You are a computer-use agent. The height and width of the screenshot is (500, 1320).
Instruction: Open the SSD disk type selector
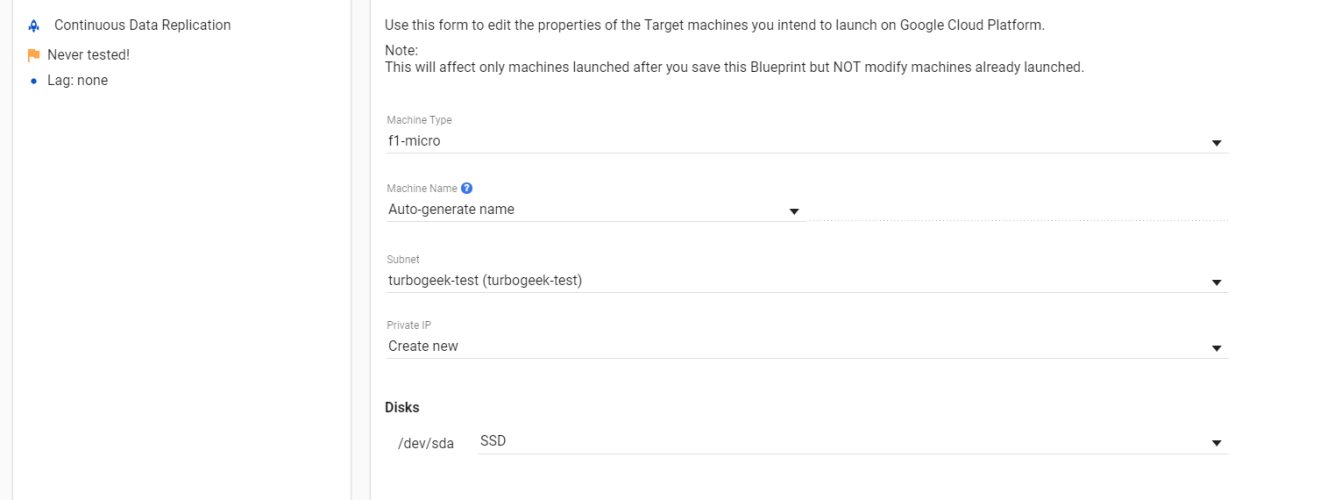pyautogui.click(x=853, y=441)
